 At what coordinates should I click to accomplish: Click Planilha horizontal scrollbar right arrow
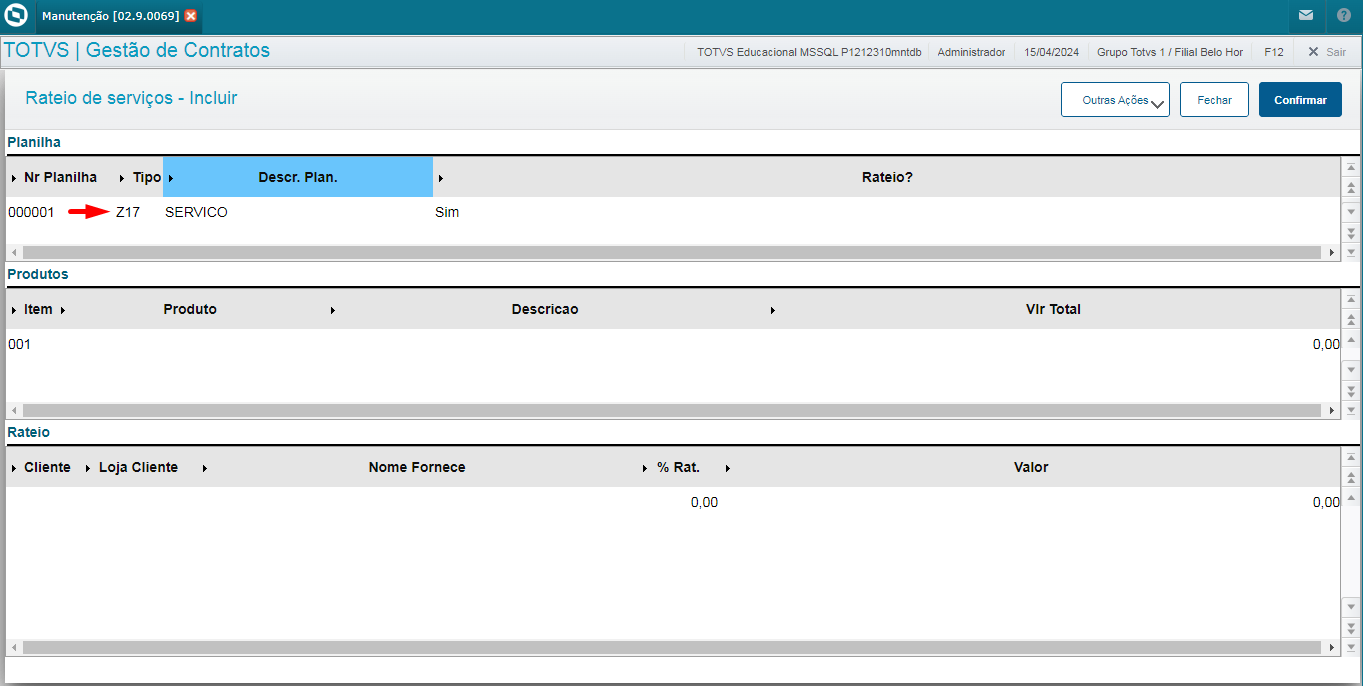click(x=1331, y=253)
